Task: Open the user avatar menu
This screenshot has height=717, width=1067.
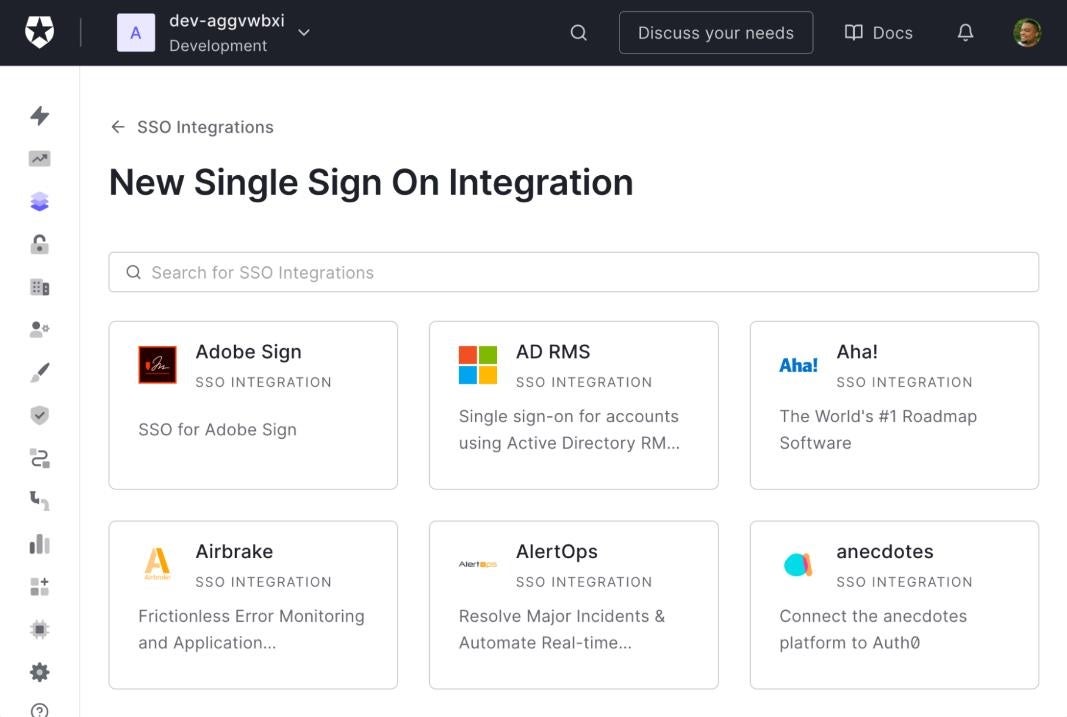Action: (1027, 33)
